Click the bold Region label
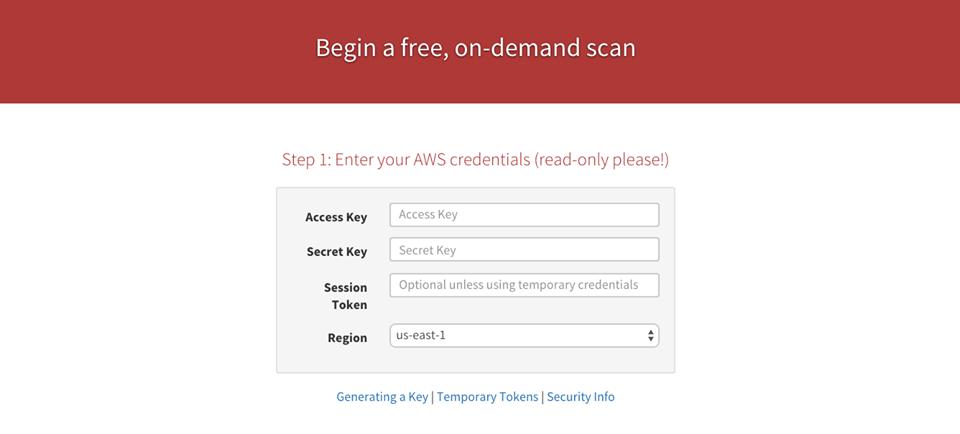This screenshot has height=434, width=960. pyautogui.click(x=347, y=338)
